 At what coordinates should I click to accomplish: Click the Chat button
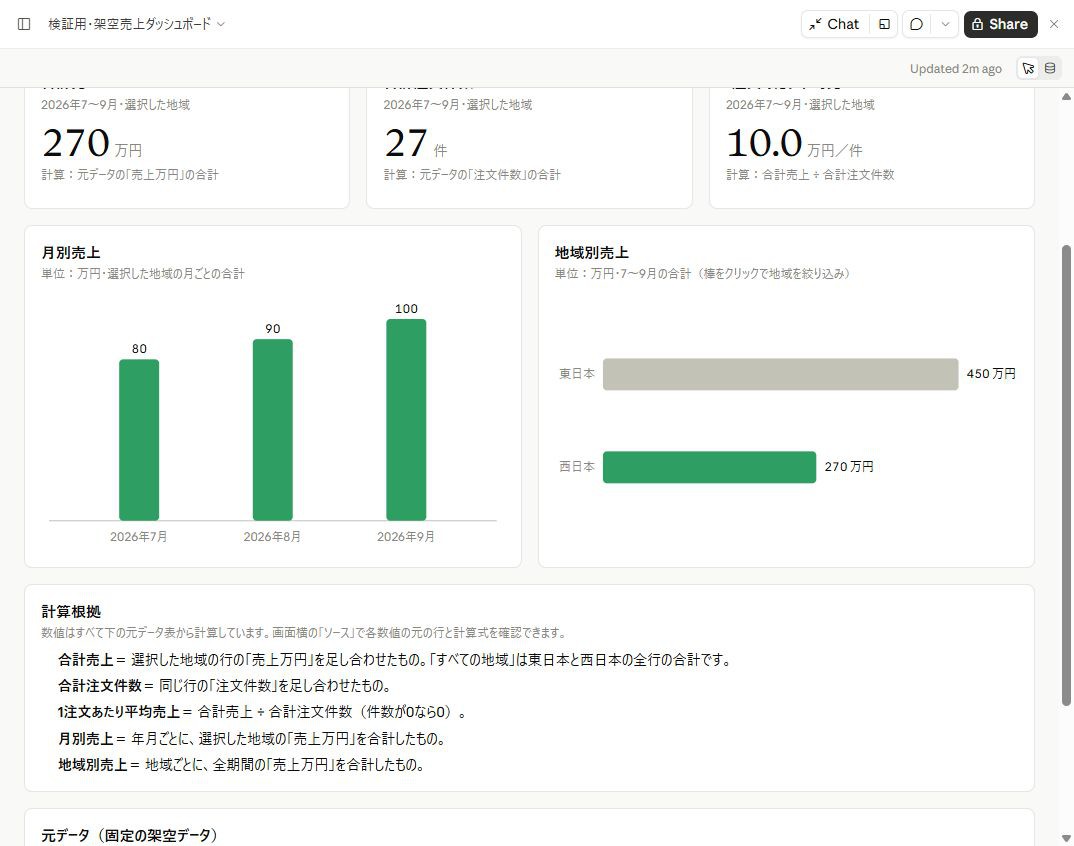[x=835, y=24]
